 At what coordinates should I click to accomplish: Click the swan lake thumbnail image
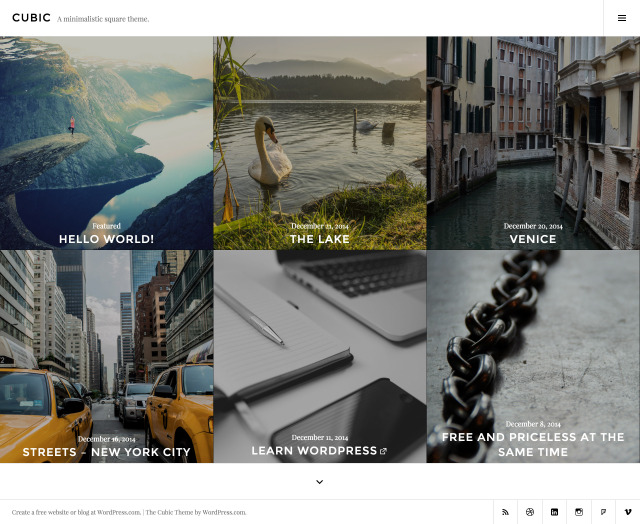coord(319,130)
